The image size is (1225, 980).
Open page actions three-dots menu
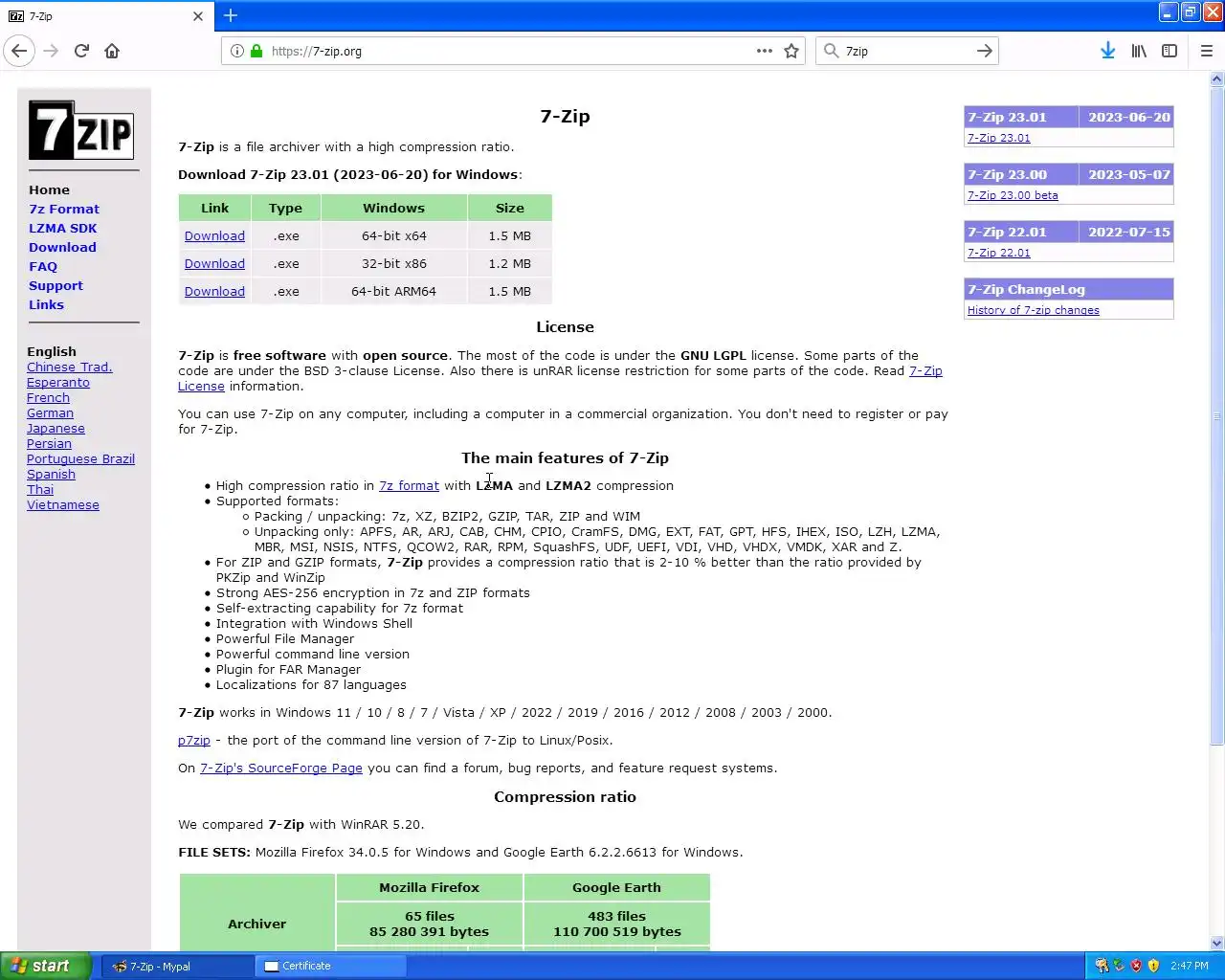[764, 51]
